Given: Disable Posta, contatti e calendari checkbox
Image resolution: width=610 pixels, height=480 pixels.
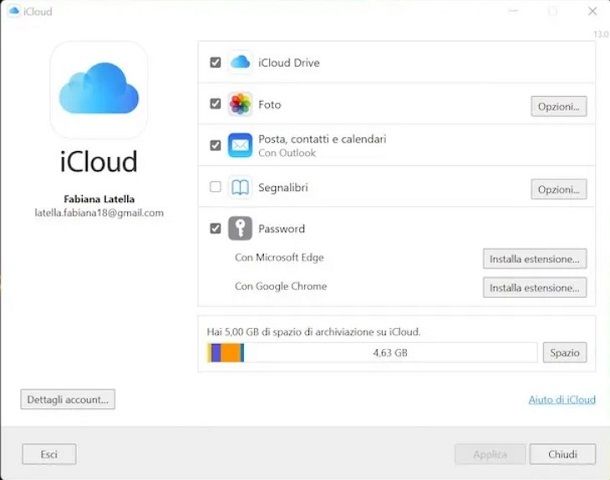Looking at the screenshot, I should pos(215,145).
